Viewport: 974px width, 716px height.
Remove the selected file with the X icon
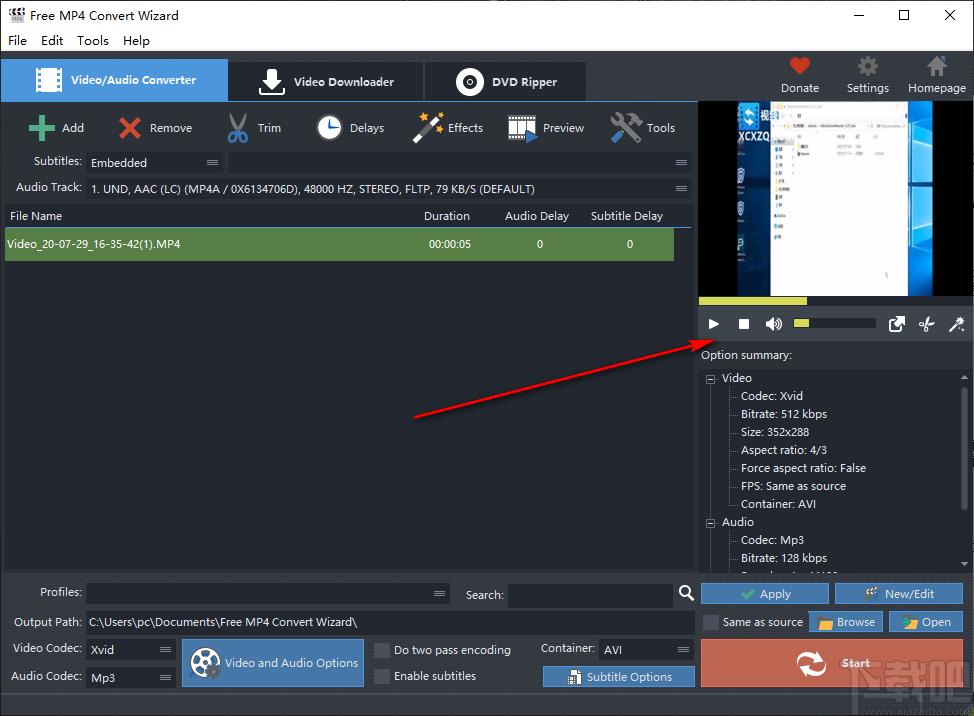click(x=130, y=128)
